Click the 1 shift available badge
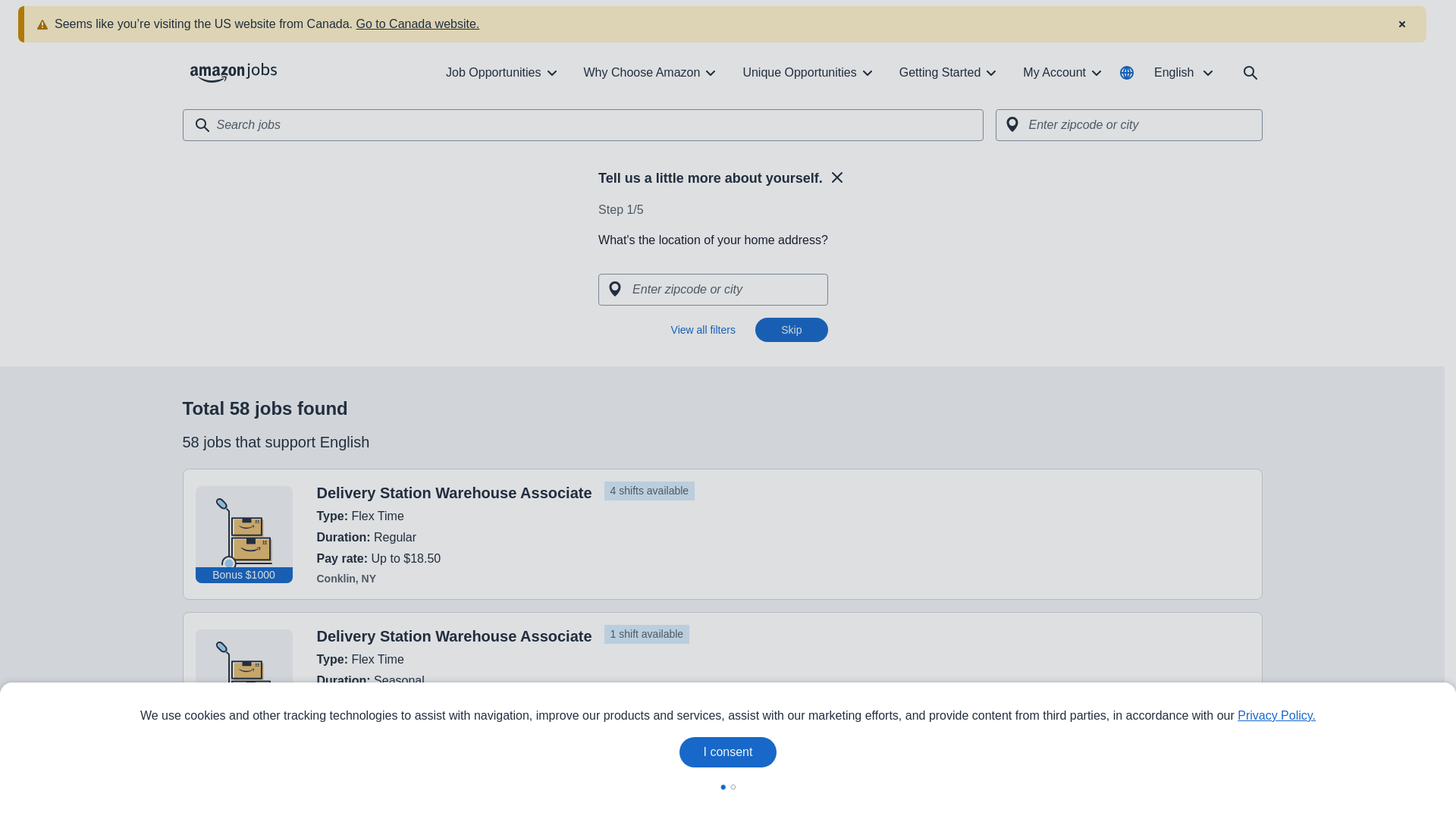Screen dimensions: 1456x819 tap(647, 634)
